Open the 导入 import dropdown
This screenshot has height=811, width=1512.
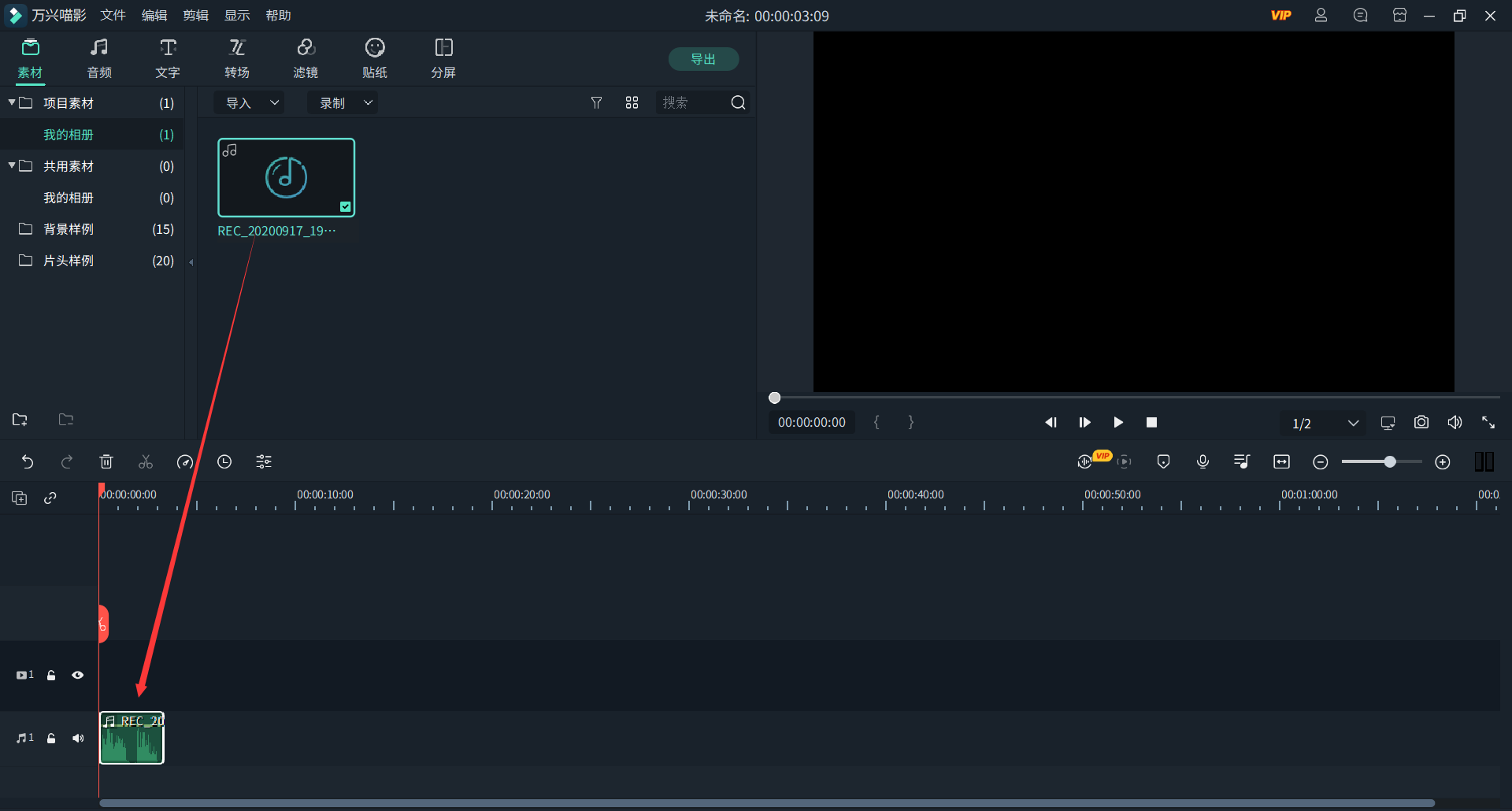coord(250,103)
